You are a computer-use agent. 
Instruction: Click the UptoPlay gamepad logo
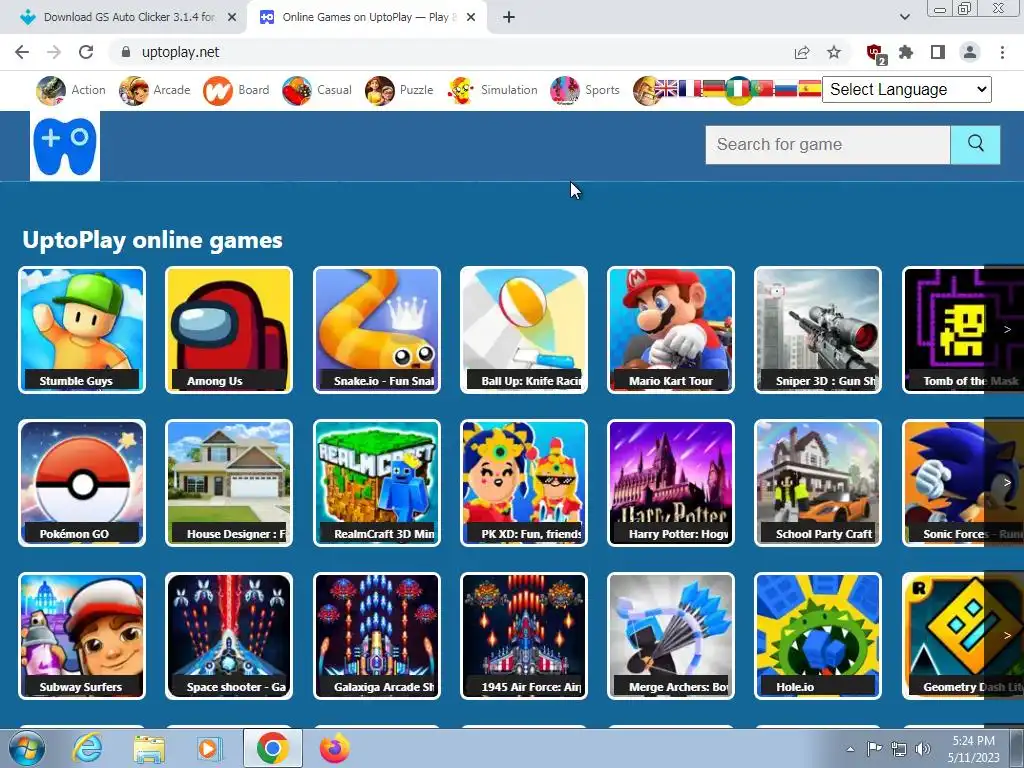coord(65,145)
